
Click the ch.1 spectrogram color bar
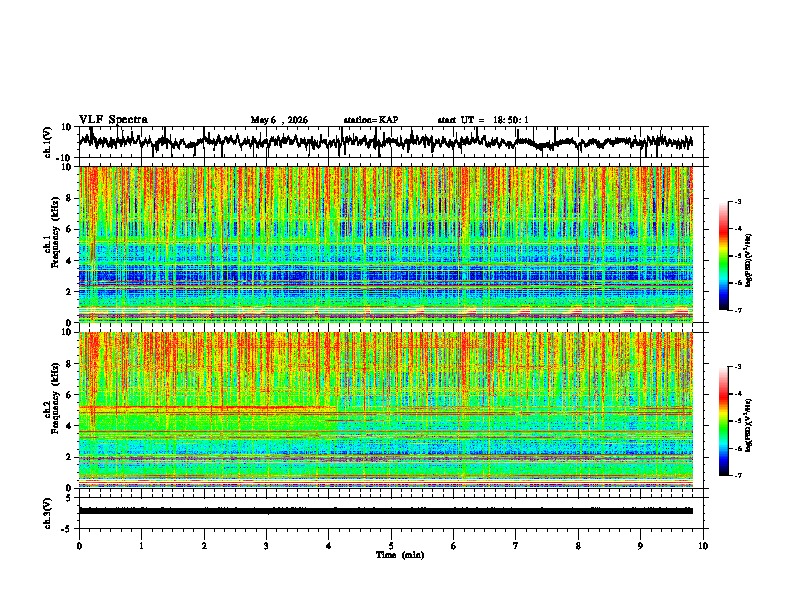[x=723, y=256]
